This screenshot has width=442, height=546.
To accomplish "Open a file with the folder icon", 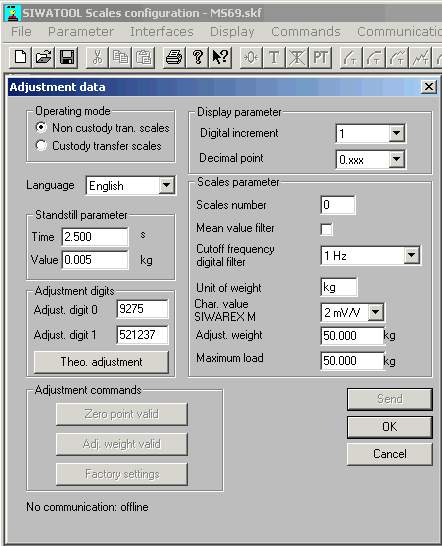I will pyautogui.click(x=43, y=57).
